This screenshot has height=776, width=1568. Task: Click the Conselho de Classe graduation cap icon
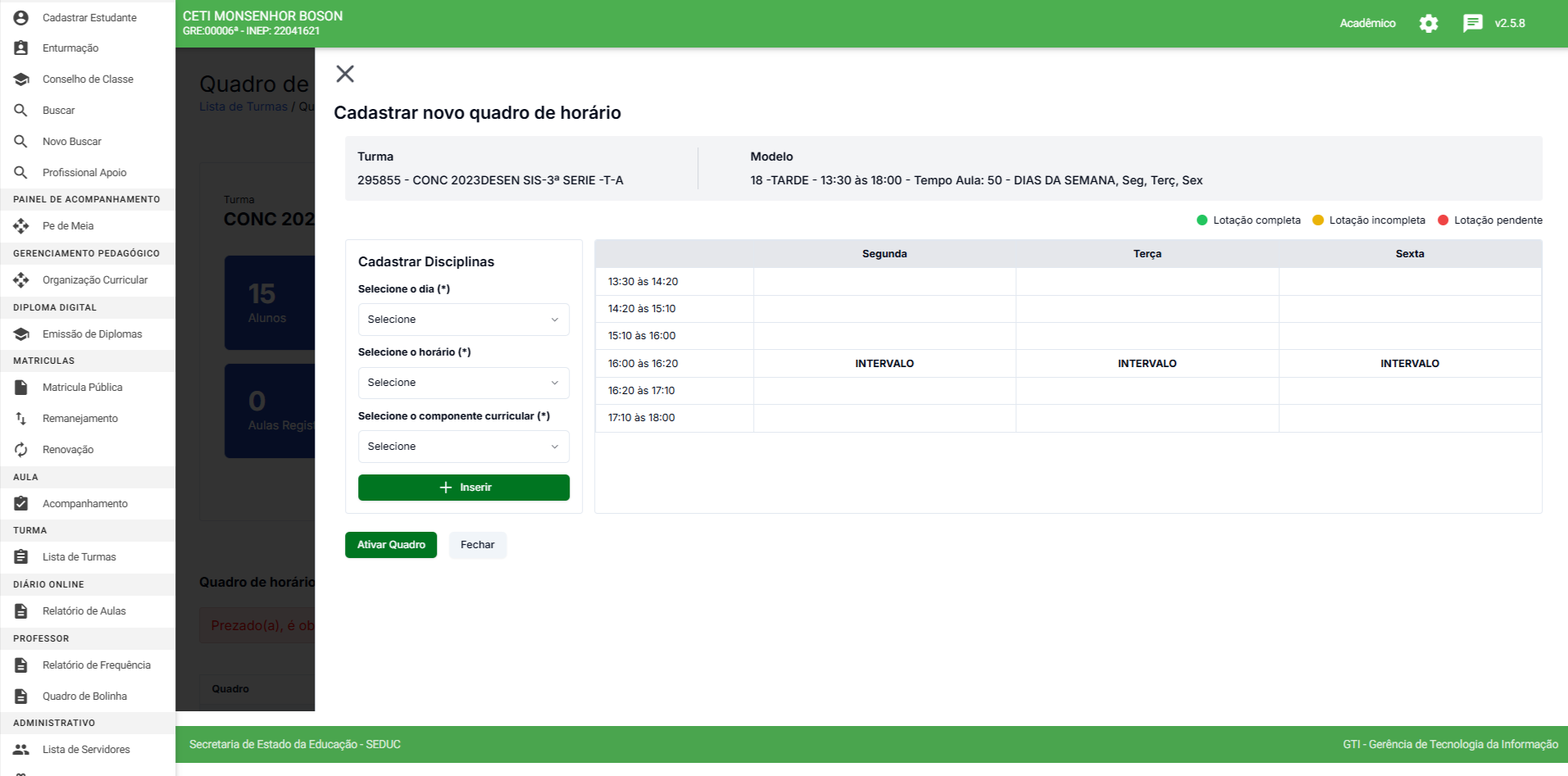(21, 79)
